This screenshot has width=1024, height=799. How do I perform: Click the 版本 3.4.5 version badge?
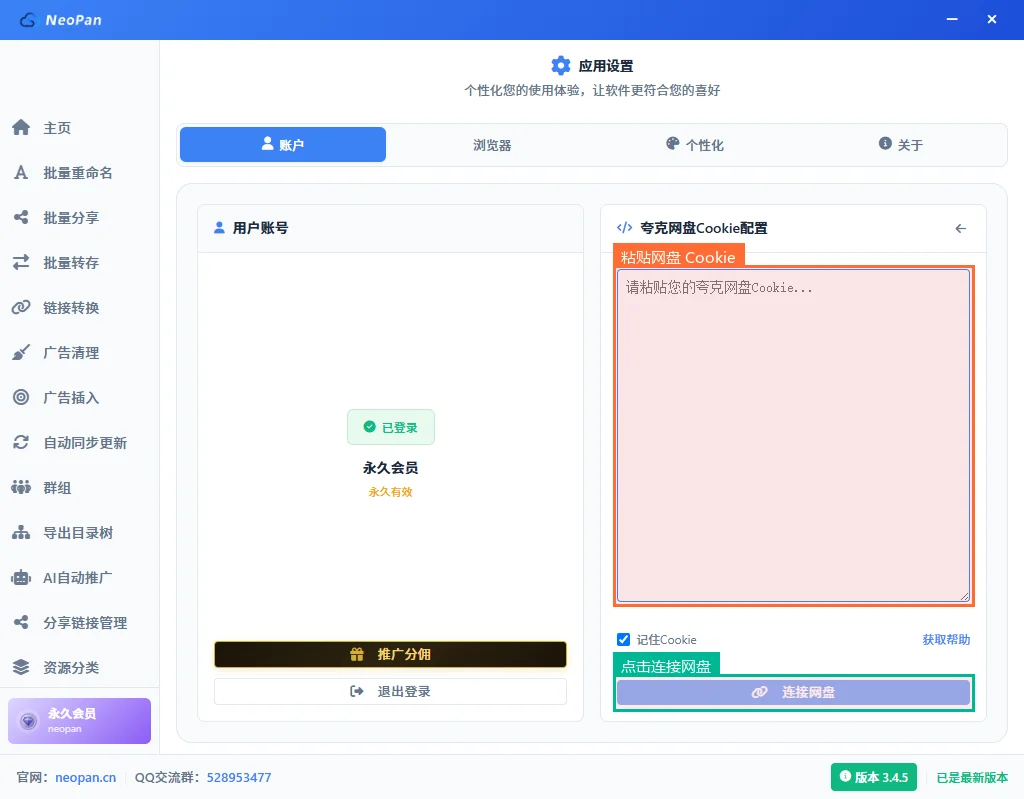tap(874, 777)
